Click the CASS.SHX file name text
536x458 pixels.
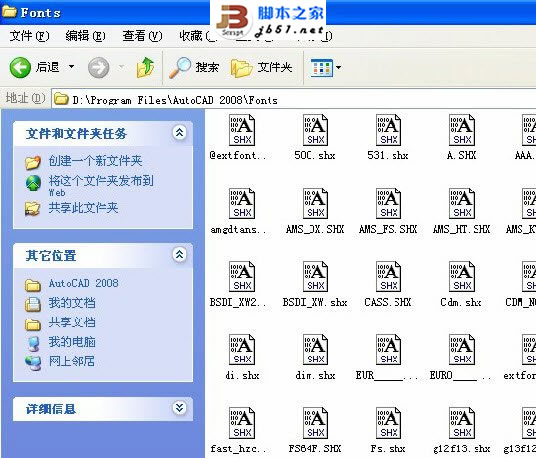click(x=388, y=302)
